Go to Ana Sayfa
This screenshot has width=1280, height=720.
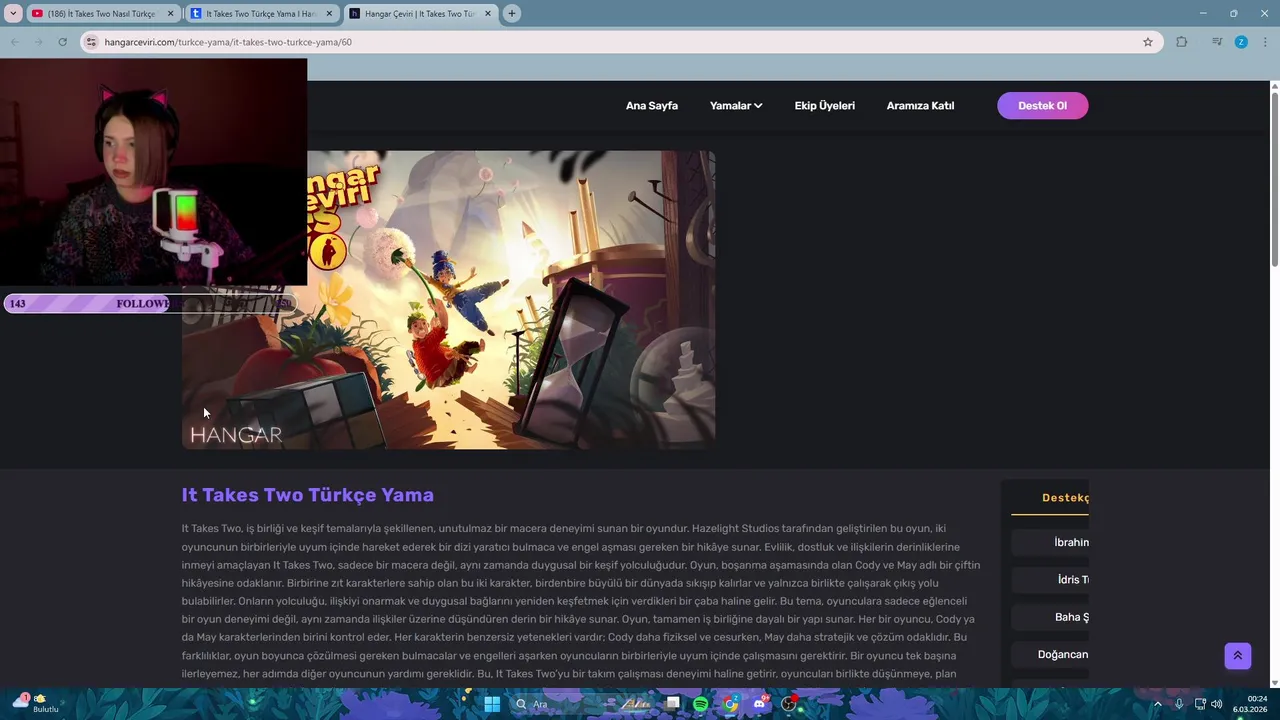click(652, 106)
